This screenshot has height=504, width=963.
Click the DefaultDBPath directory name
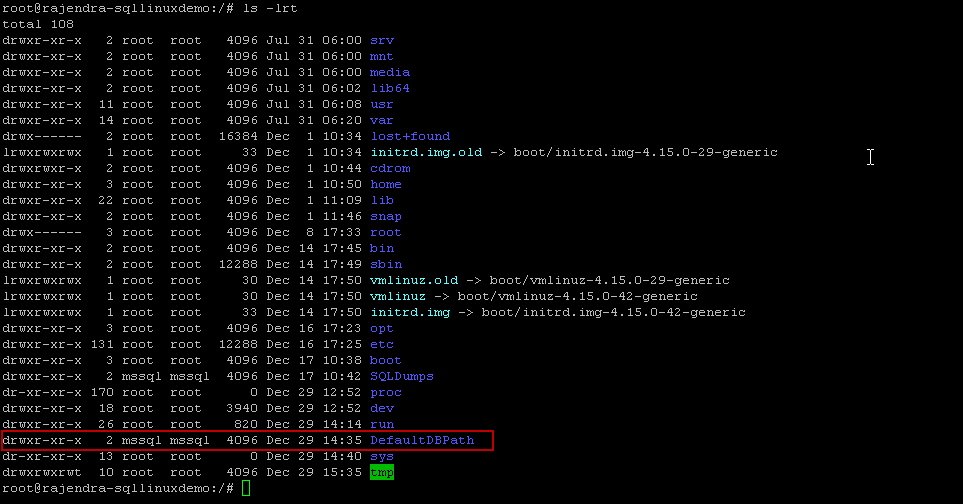click(422, 440)
